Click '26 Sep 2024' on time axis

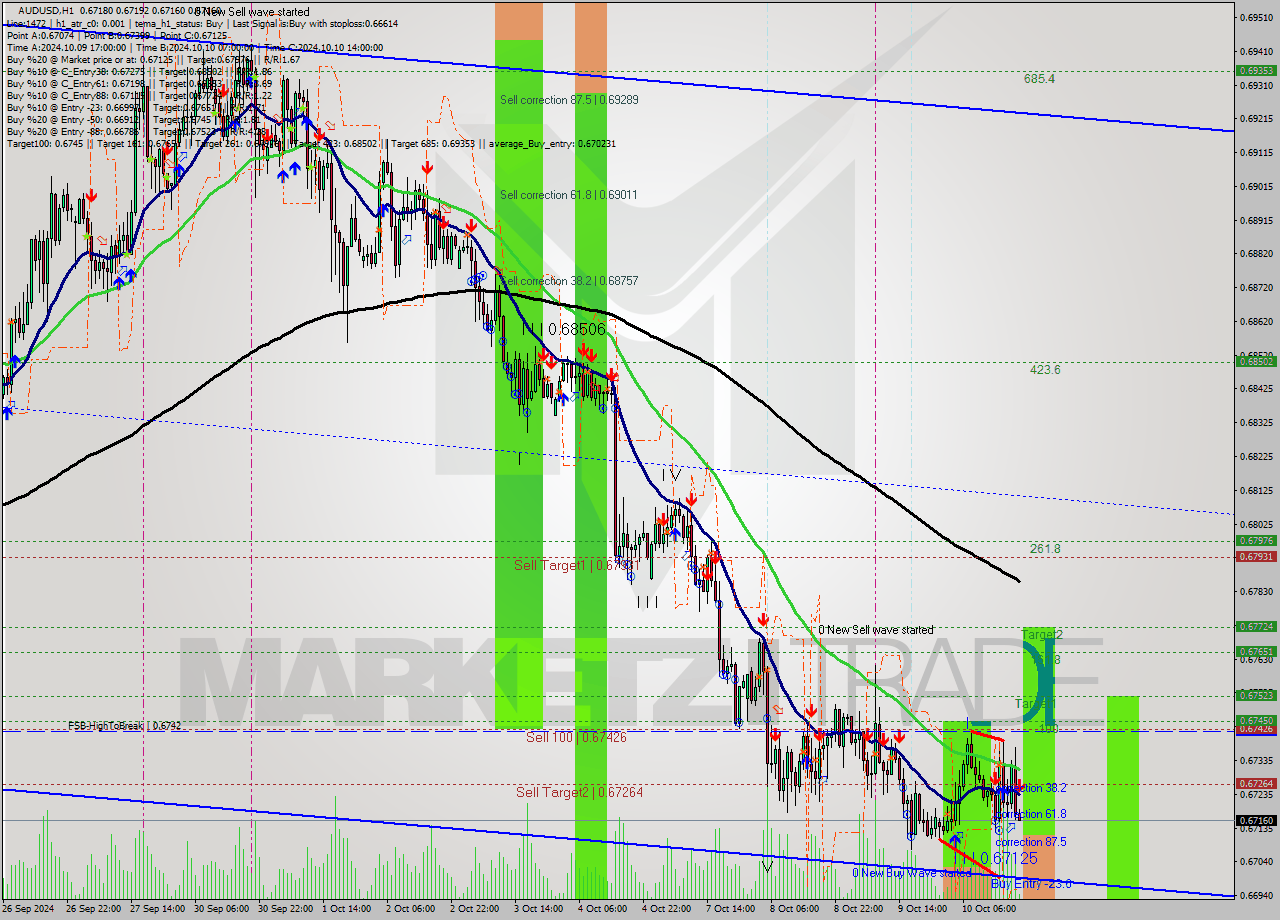click(x=29, y=909)
